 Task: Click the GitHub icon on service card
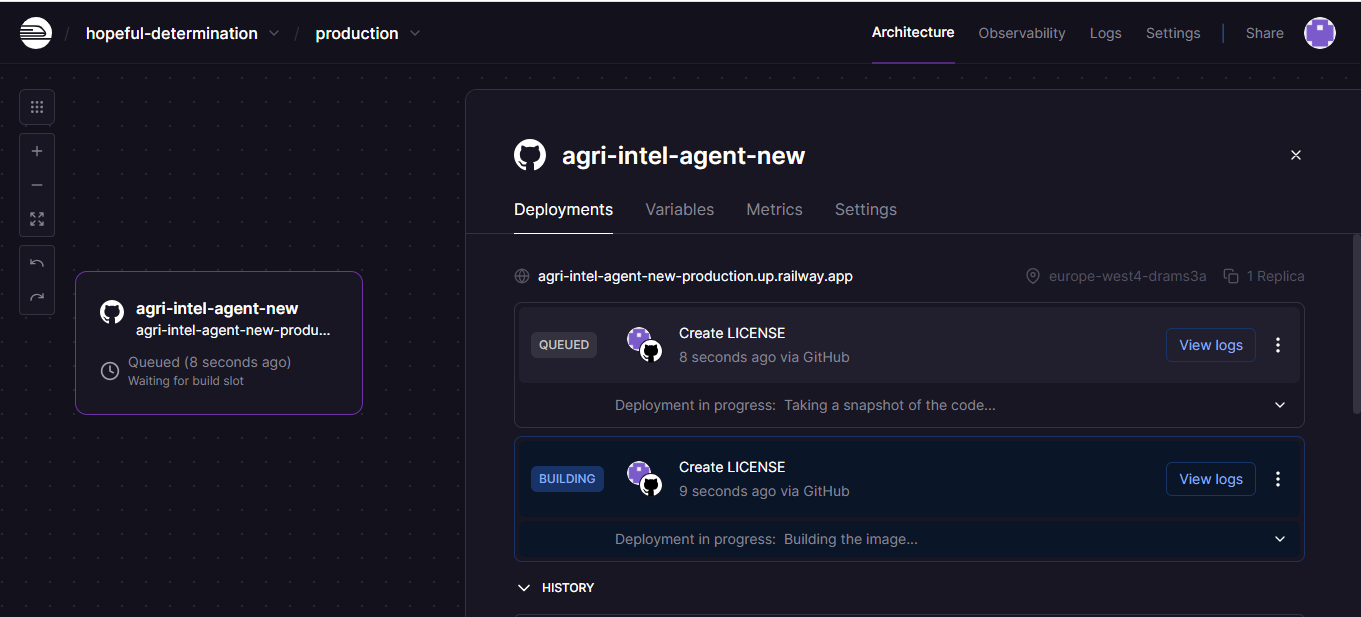point(112,311)
